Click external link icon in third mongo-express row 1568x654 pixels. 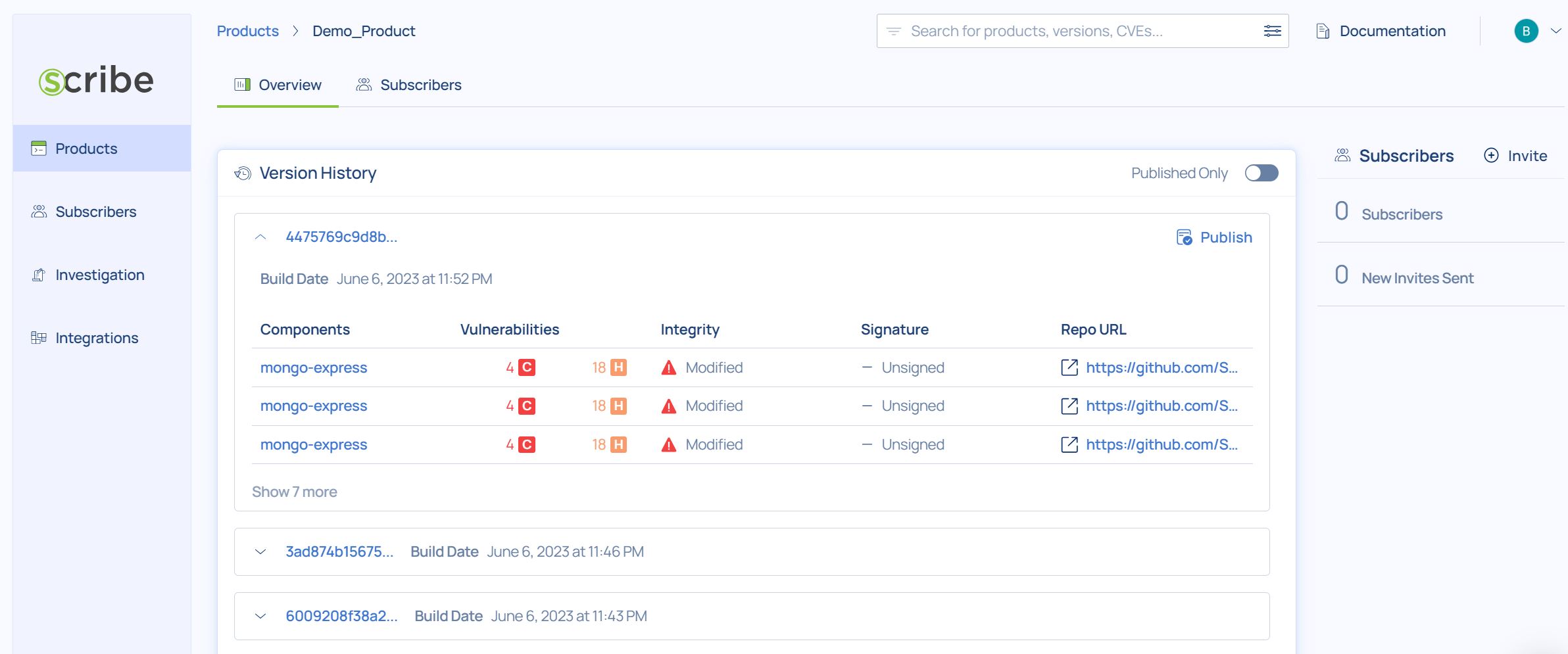(x=1069, y=445)
